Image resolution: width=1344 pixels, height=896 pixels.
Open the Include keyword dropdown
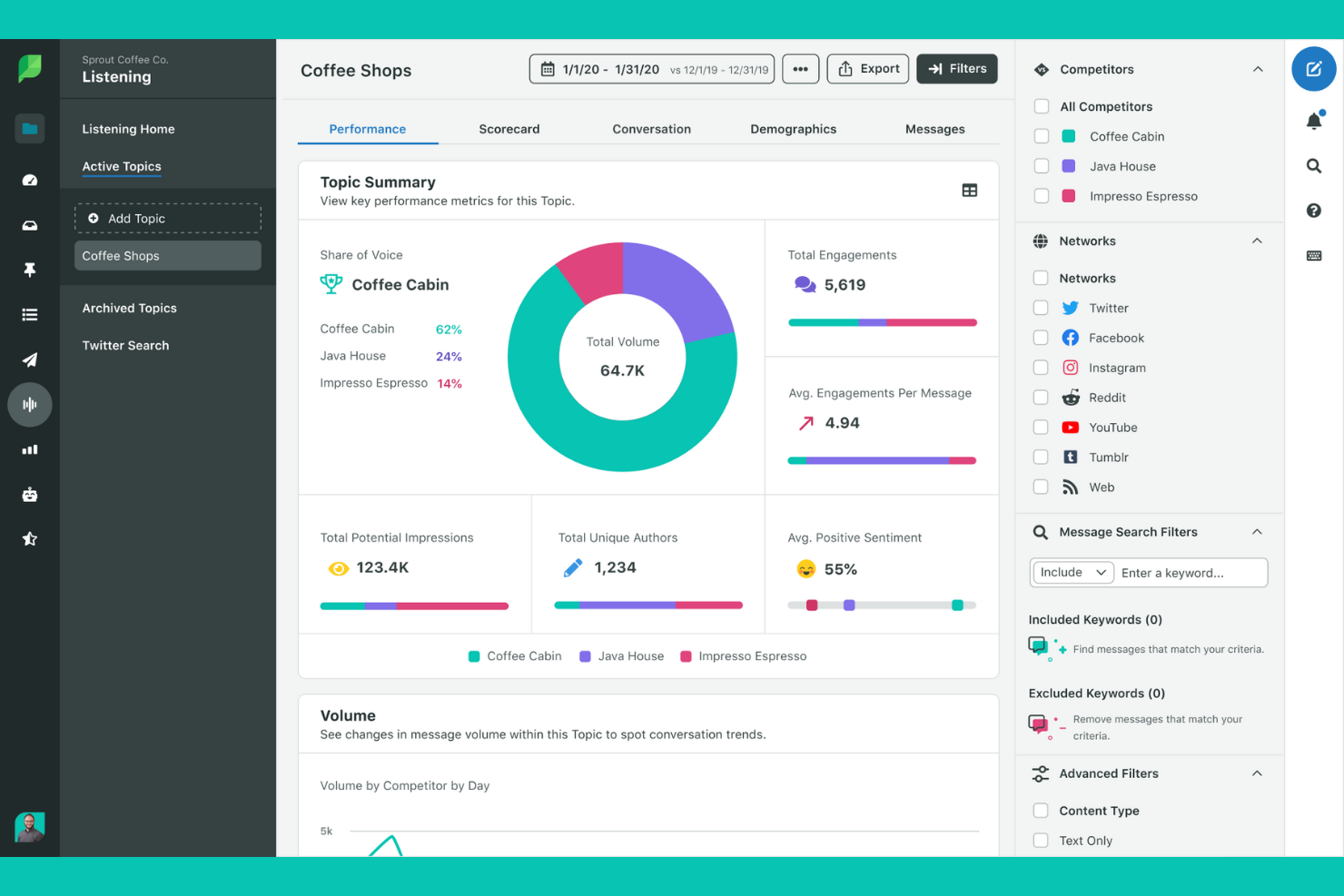[x=1072, y=572]
